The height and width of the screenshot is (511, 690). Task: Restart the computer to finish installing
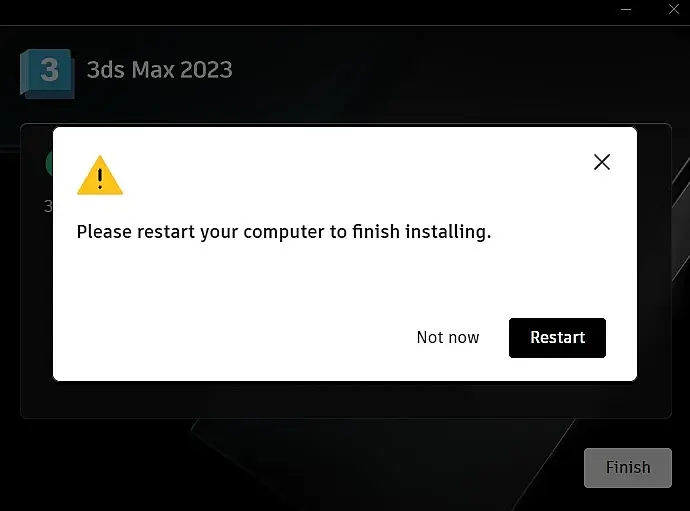click(557, 338)
